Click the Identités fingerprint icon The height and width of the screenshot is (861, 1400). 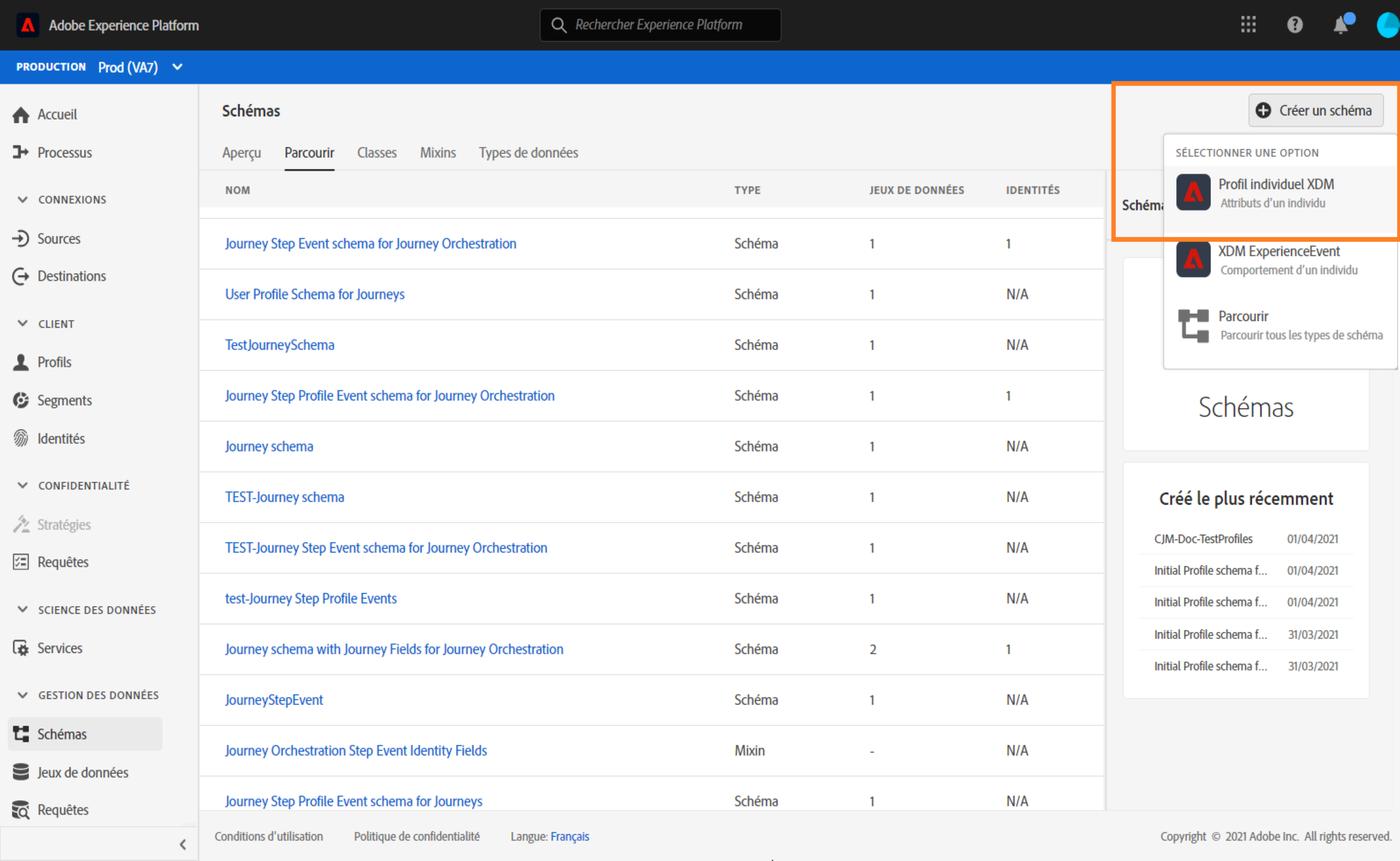pyautogui.click(x=21, y=438)
